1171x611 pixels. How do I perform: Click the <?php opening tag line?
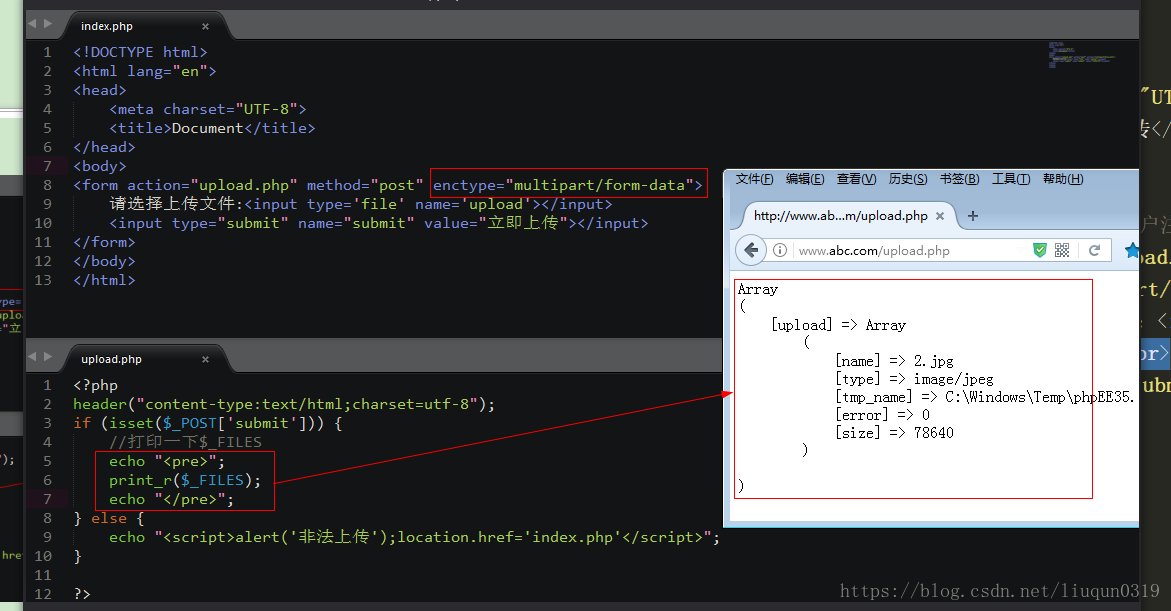[96, 385]
